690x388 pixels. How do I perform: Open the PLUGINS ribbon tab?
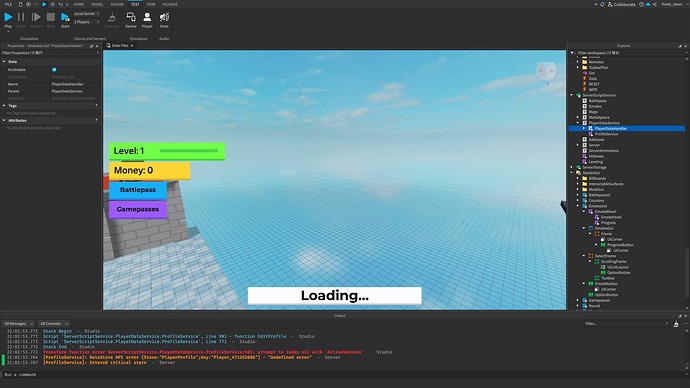[x=170, y=4]
